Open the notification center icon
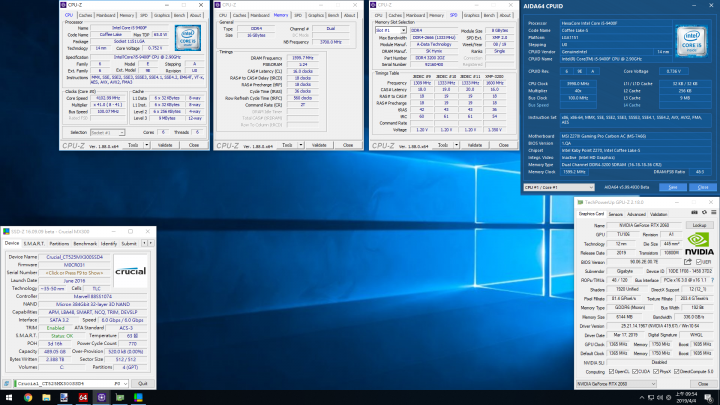The width and height of the screenshot is (720, 405). [709, 398]
